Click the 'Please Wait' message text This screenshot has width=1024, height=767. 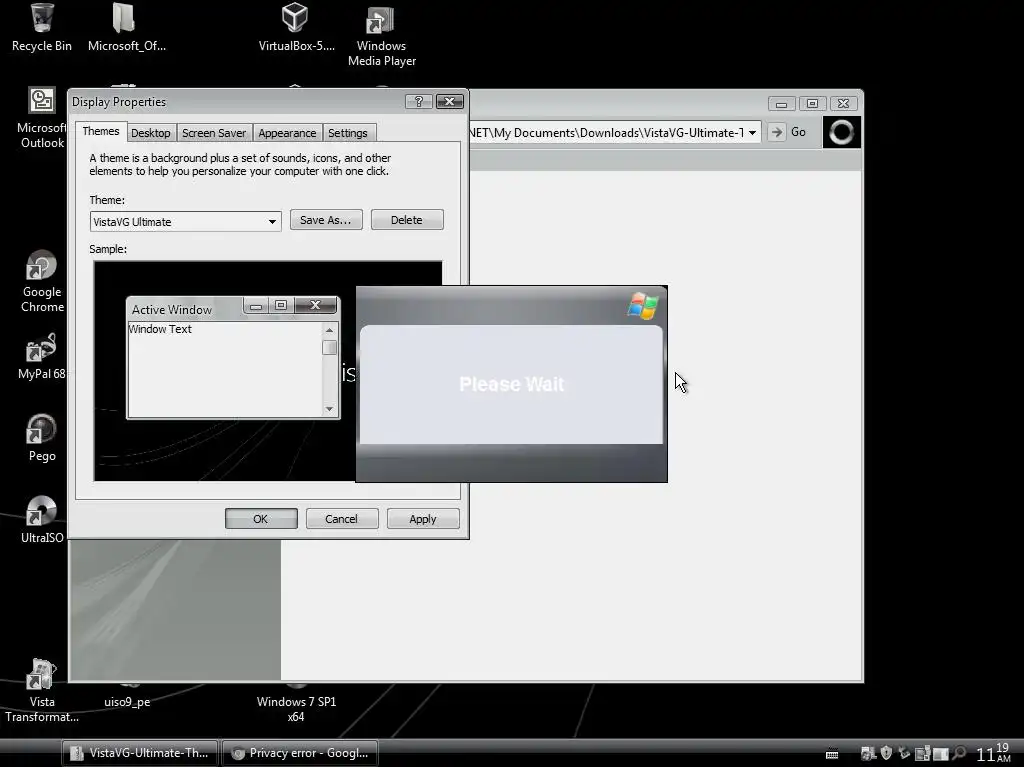511,384
